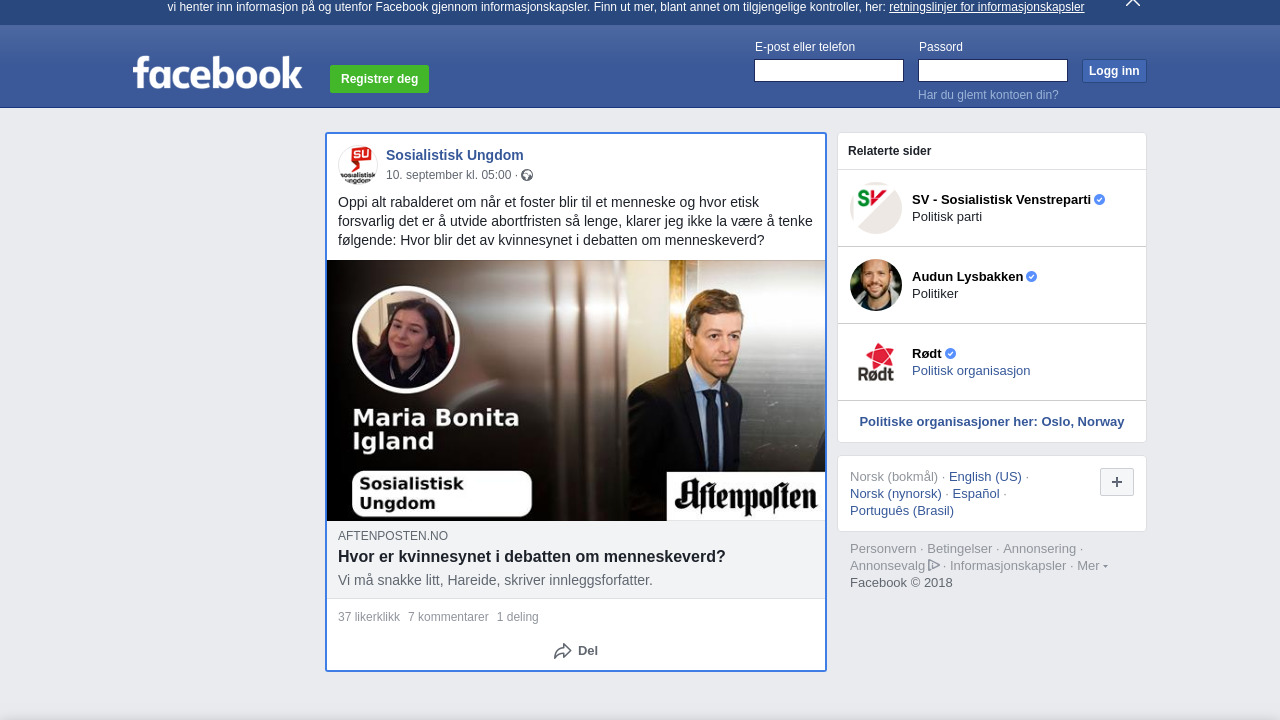Image resolution: width=1280 pixels, height=720 pixels.
Task: Add more languages with plus button
Action: coord(1117,482)
